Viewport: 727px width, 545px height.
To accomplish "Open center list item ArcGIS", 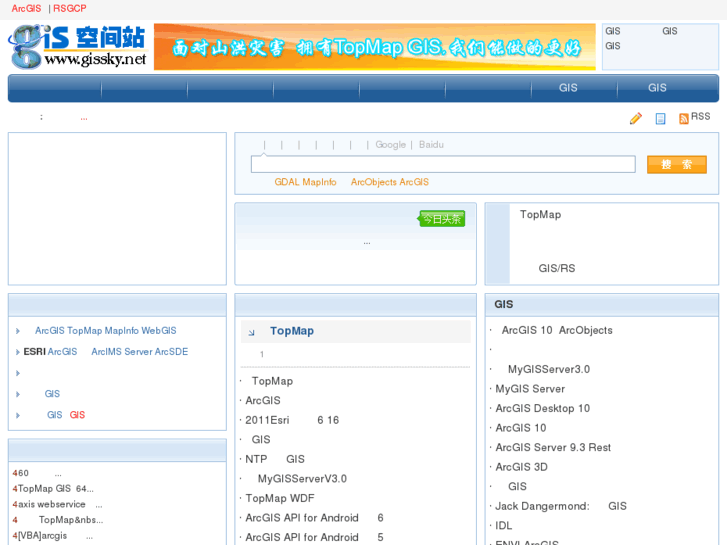I will (263, 400).
